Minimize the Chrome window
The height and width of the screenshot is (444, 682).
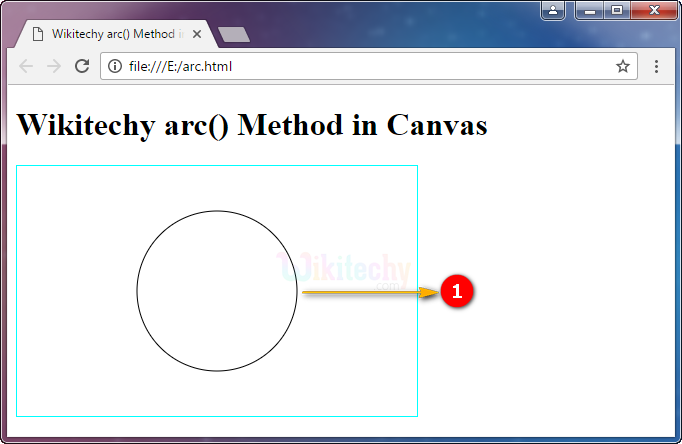[x=590, y=10]
